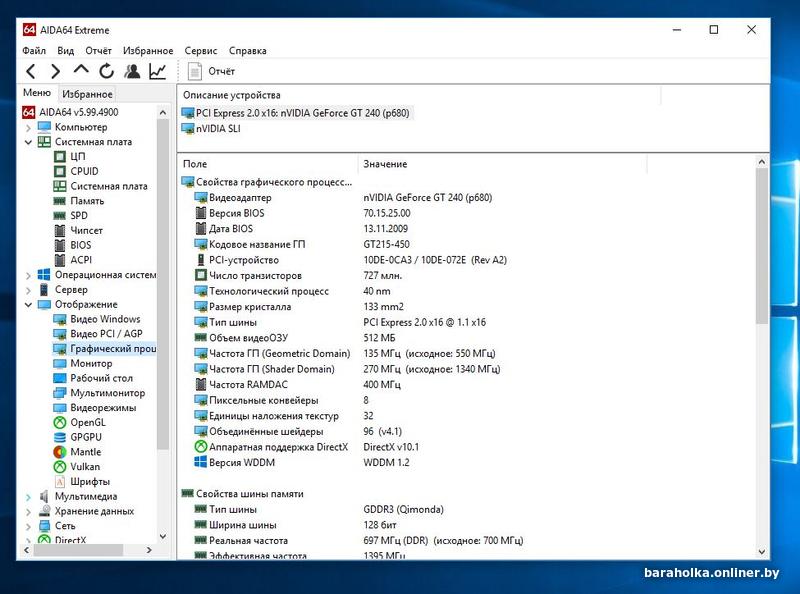Select the Мультимонитор icon
Viewport: 800px width, 594px height.
[60, 393]
